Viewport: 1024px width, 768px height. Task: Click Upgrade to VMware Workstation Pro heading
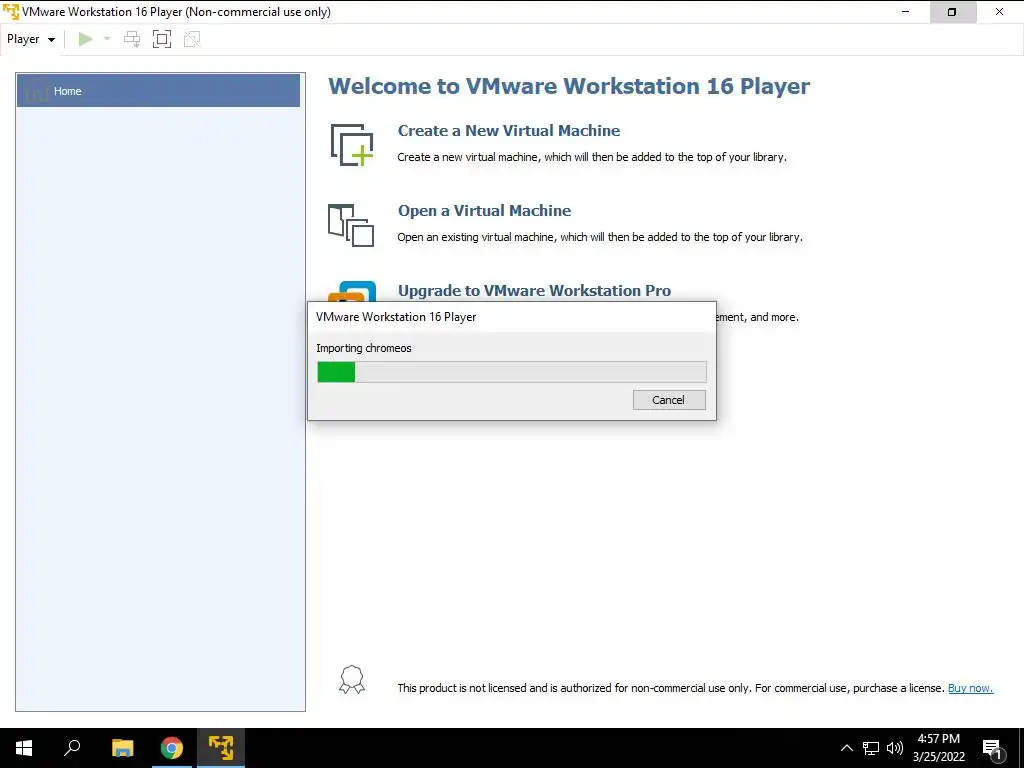click(x=534, y=291)
